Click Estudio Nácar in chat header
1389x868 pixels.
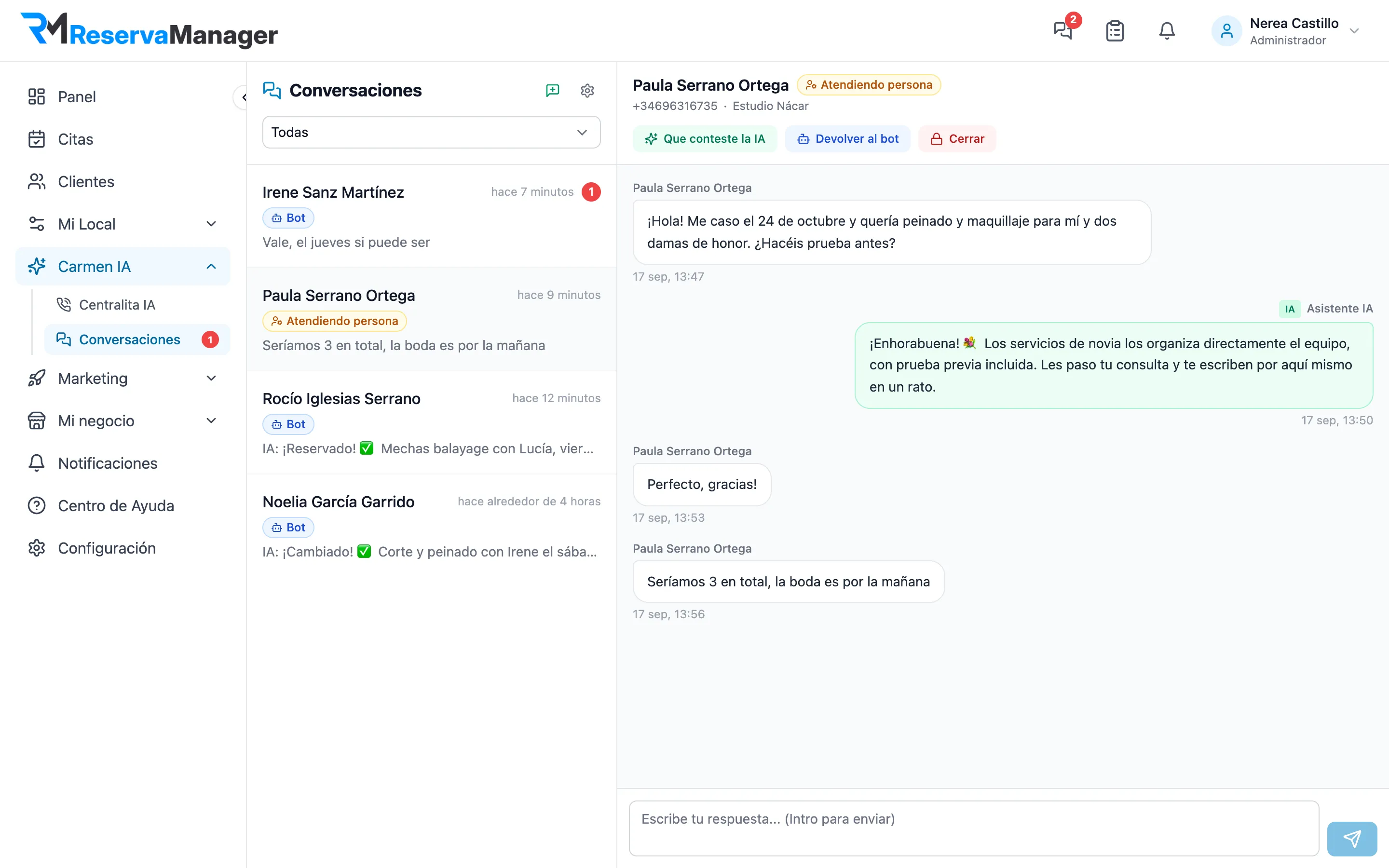pyautogui.click(x=770, y=106)
